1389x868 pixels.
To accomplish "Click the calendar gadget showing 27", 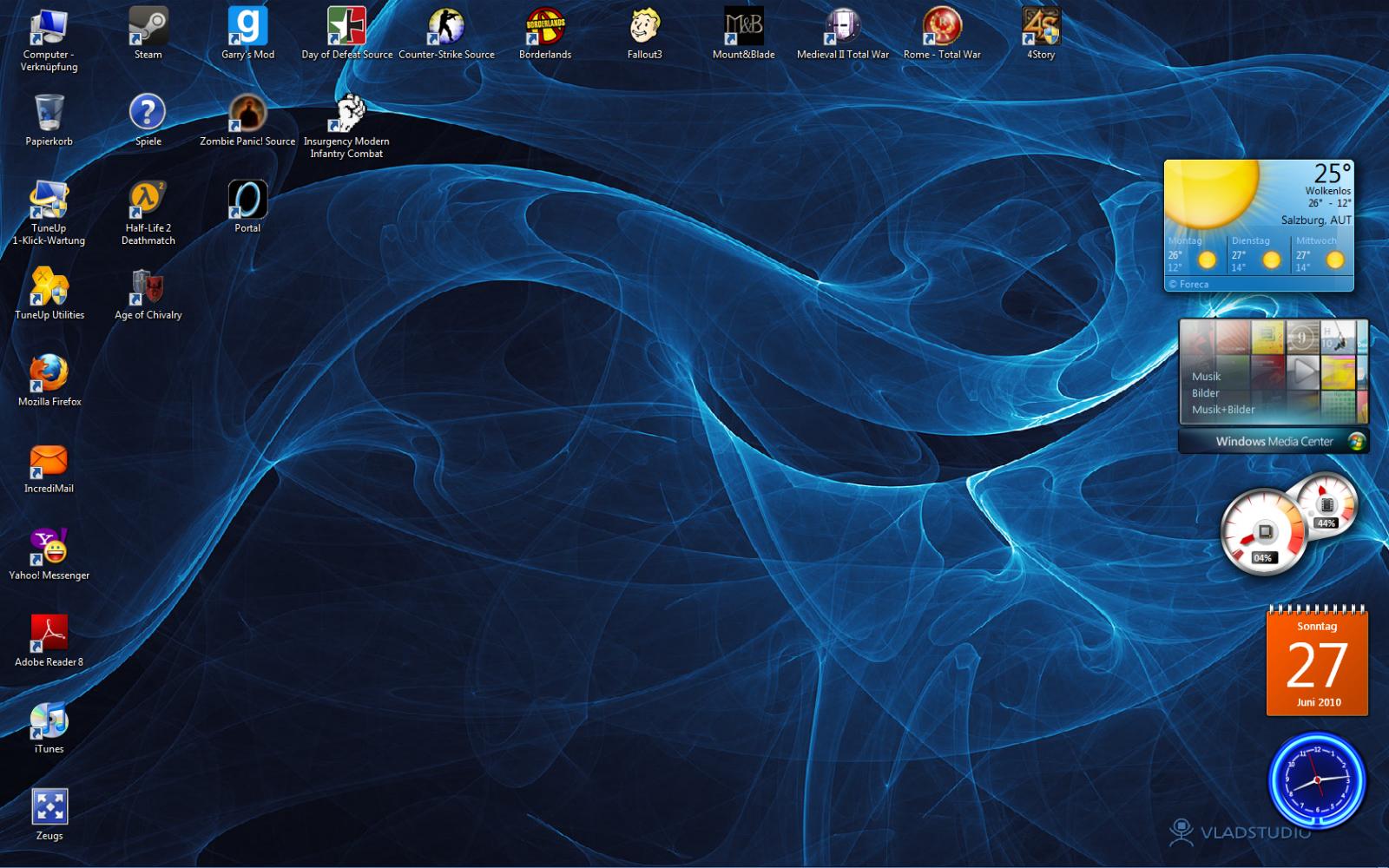I will pyautogui.click(x=1317, y=664).
